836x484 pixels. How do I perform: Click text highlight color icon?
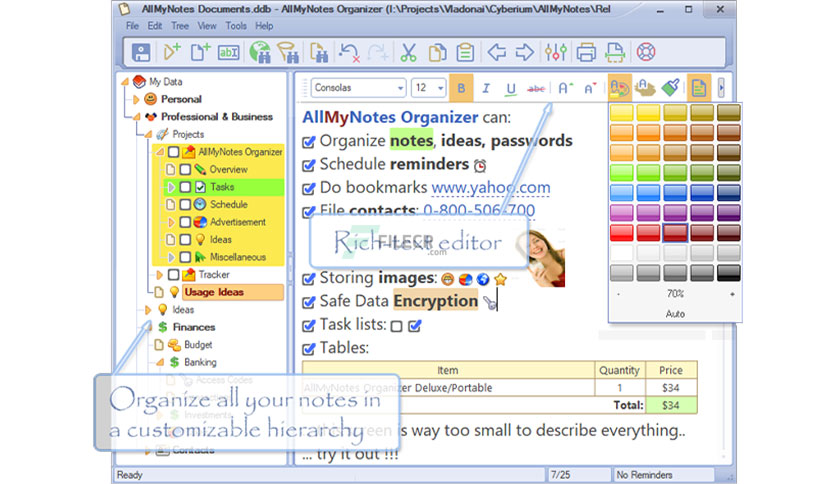[645, 88]
